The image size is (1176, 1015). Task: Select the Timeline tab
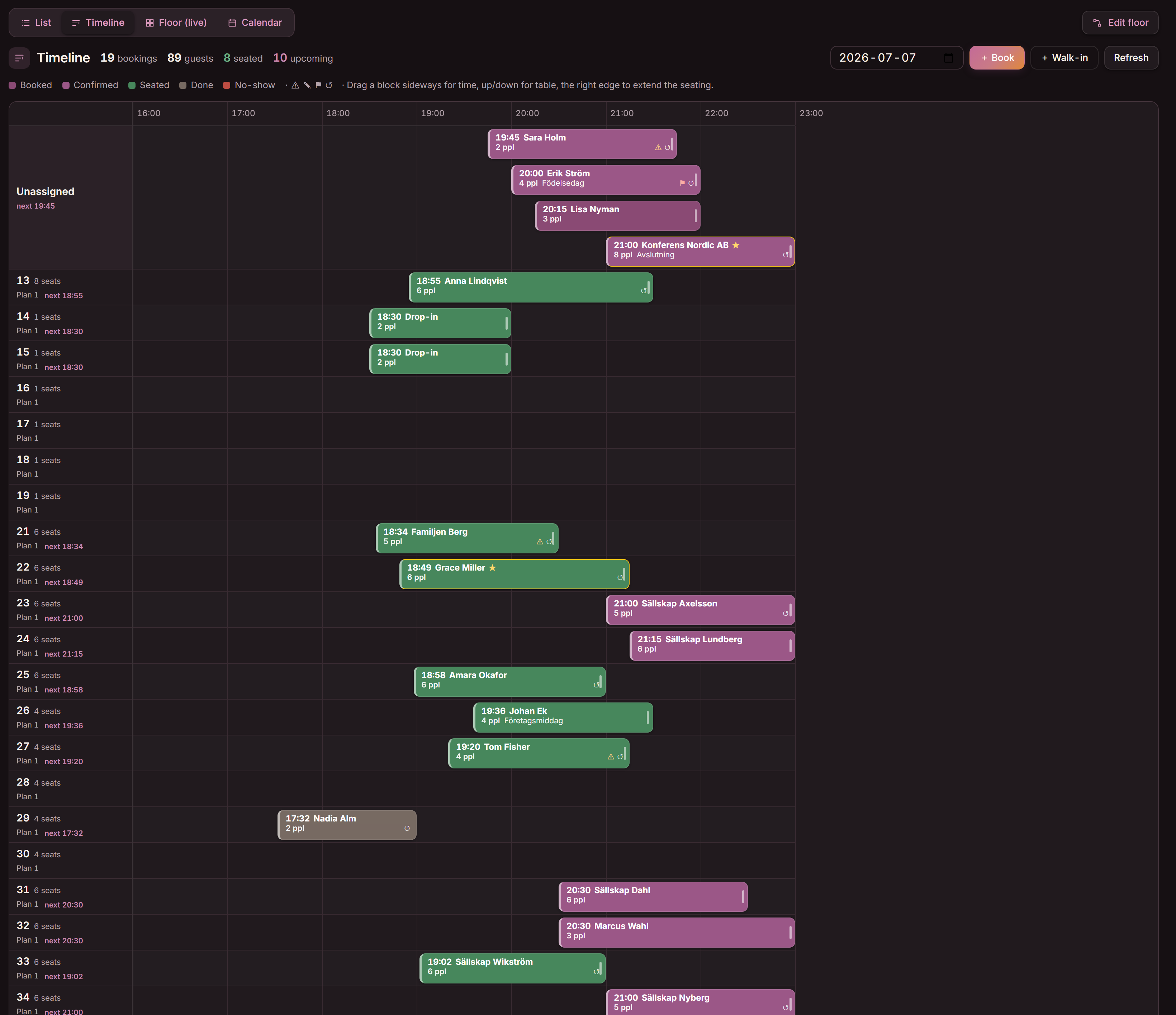(x=98, y=23)
